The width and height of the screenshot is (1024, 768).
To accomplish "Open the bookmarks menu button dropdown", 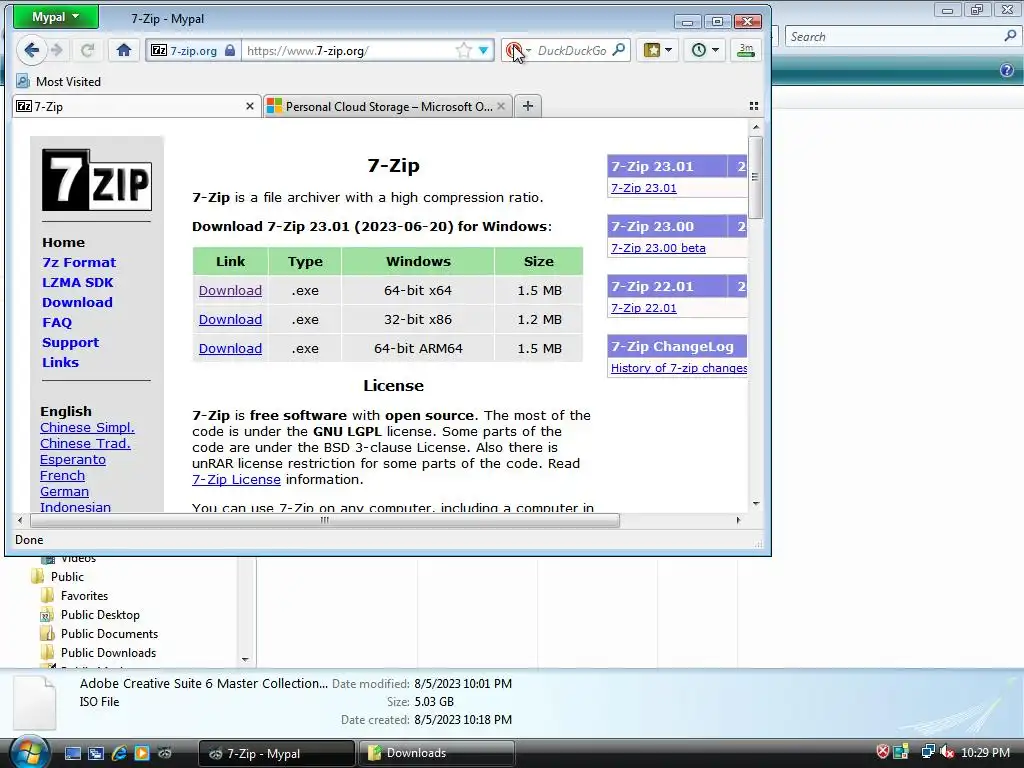I will (x=657, y=50).
